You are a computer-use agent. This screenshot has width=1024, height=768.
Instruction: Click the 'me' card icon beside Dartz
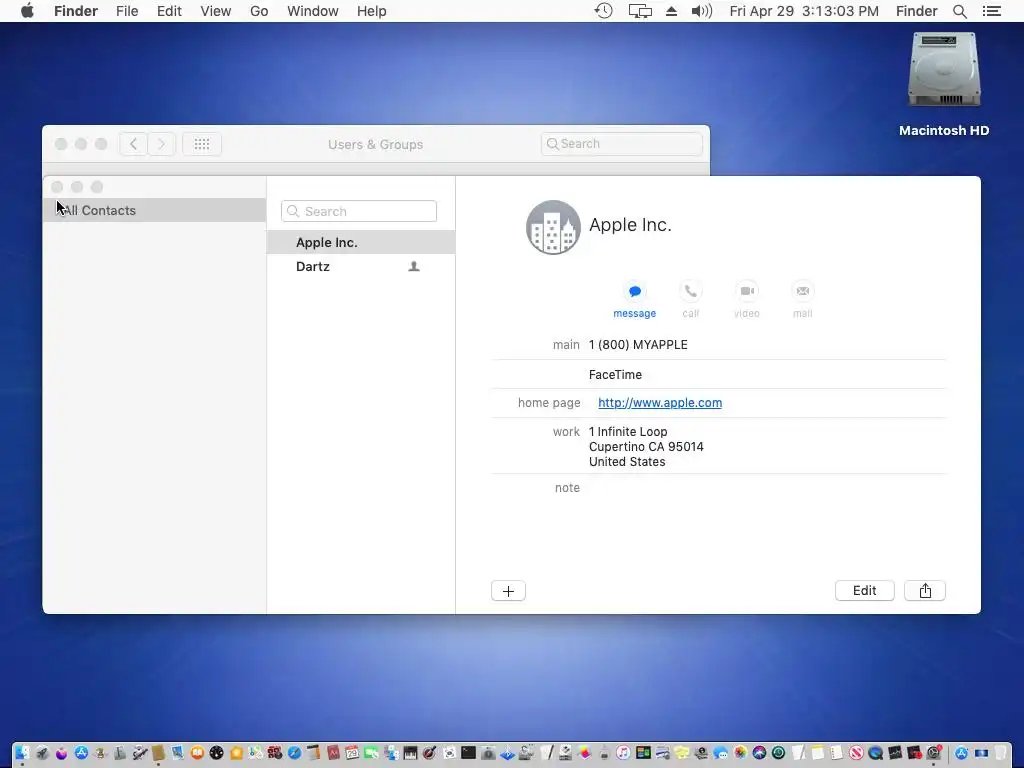point(413,266)
